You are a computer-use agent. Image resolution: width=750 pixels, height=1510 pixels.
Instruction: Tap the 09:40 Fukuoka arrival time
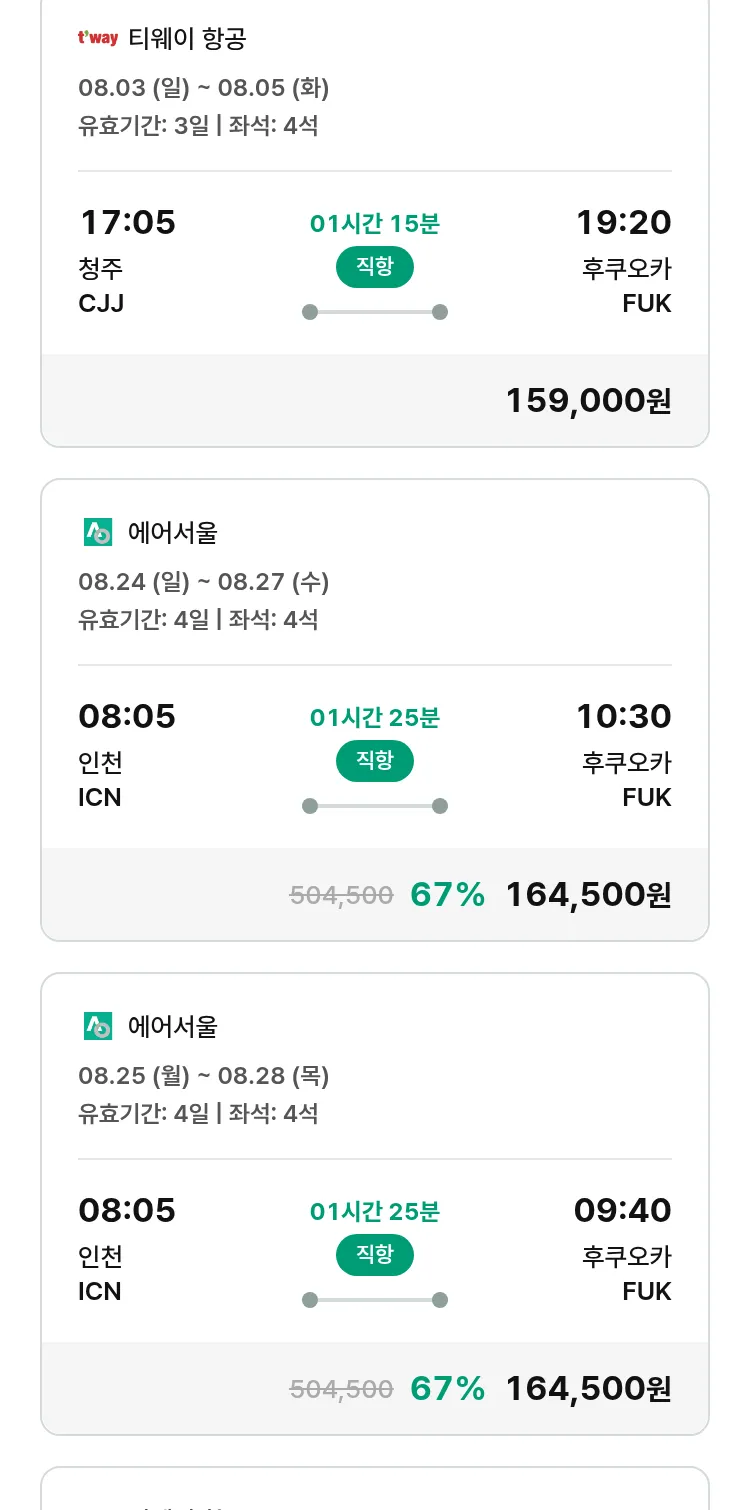(x=622, y=1210)
